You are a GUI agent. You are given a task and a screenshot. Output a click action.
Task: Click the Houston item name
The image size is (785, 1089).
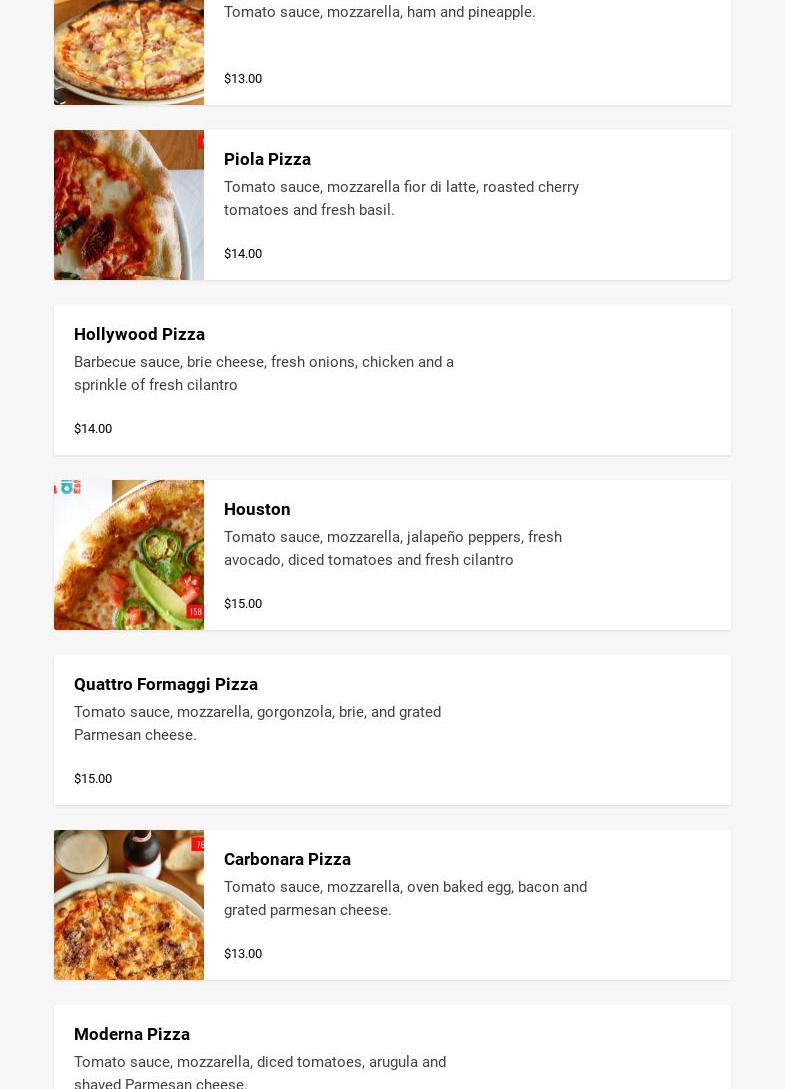click(257, 509)
